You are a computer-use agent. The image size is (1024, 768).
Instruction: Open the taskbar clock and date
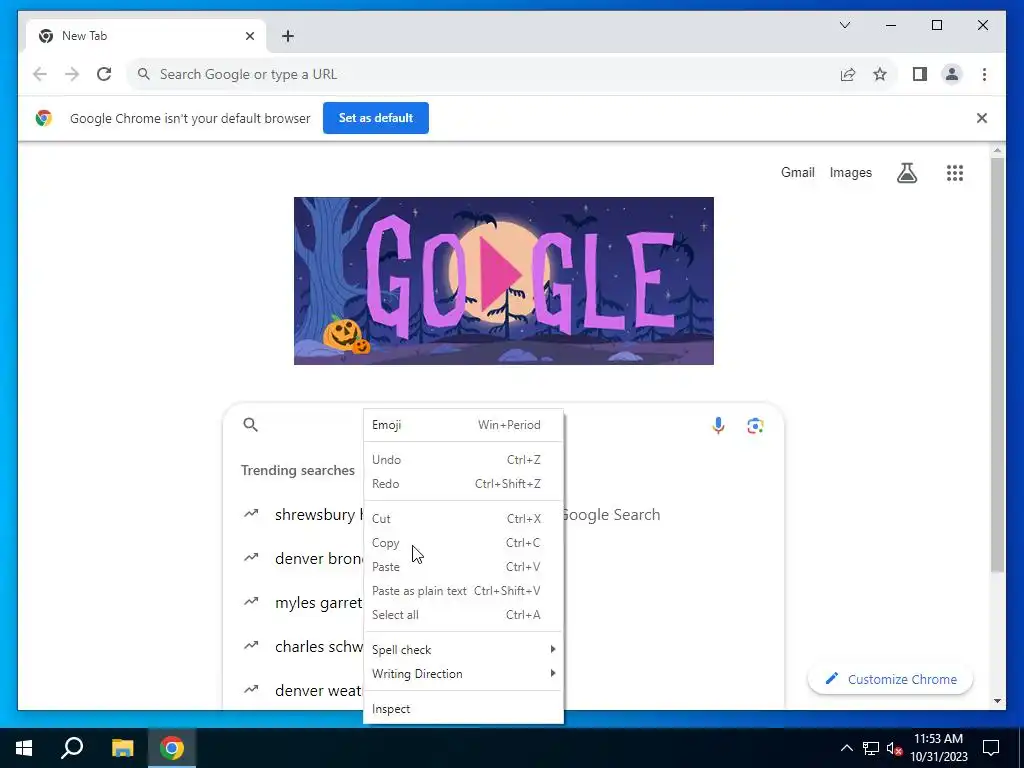click(x=939, y=748)
